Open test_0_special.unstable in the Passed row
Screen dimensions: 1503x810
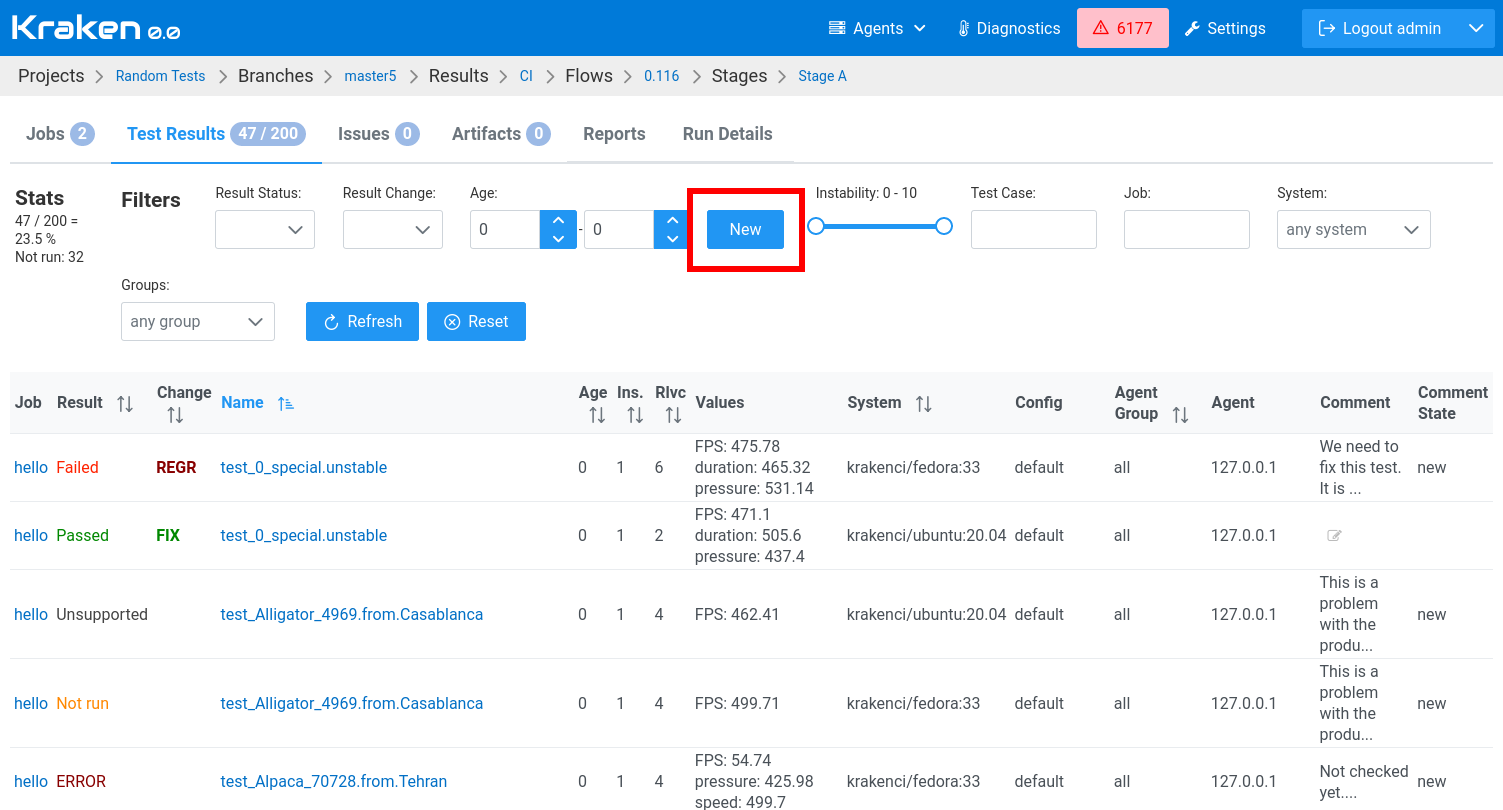(304, 535)
